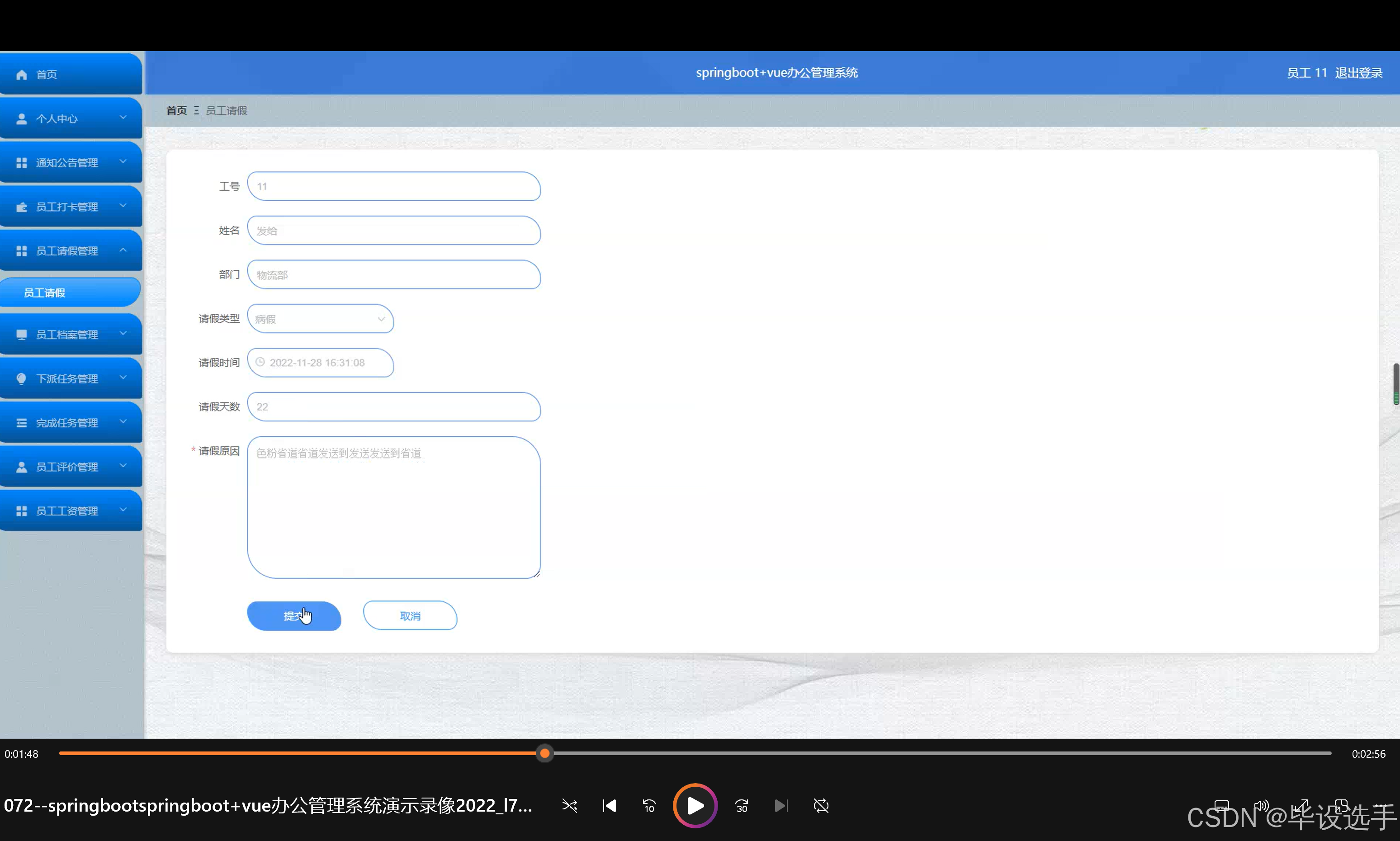Click the 姓名 input field

394,231
